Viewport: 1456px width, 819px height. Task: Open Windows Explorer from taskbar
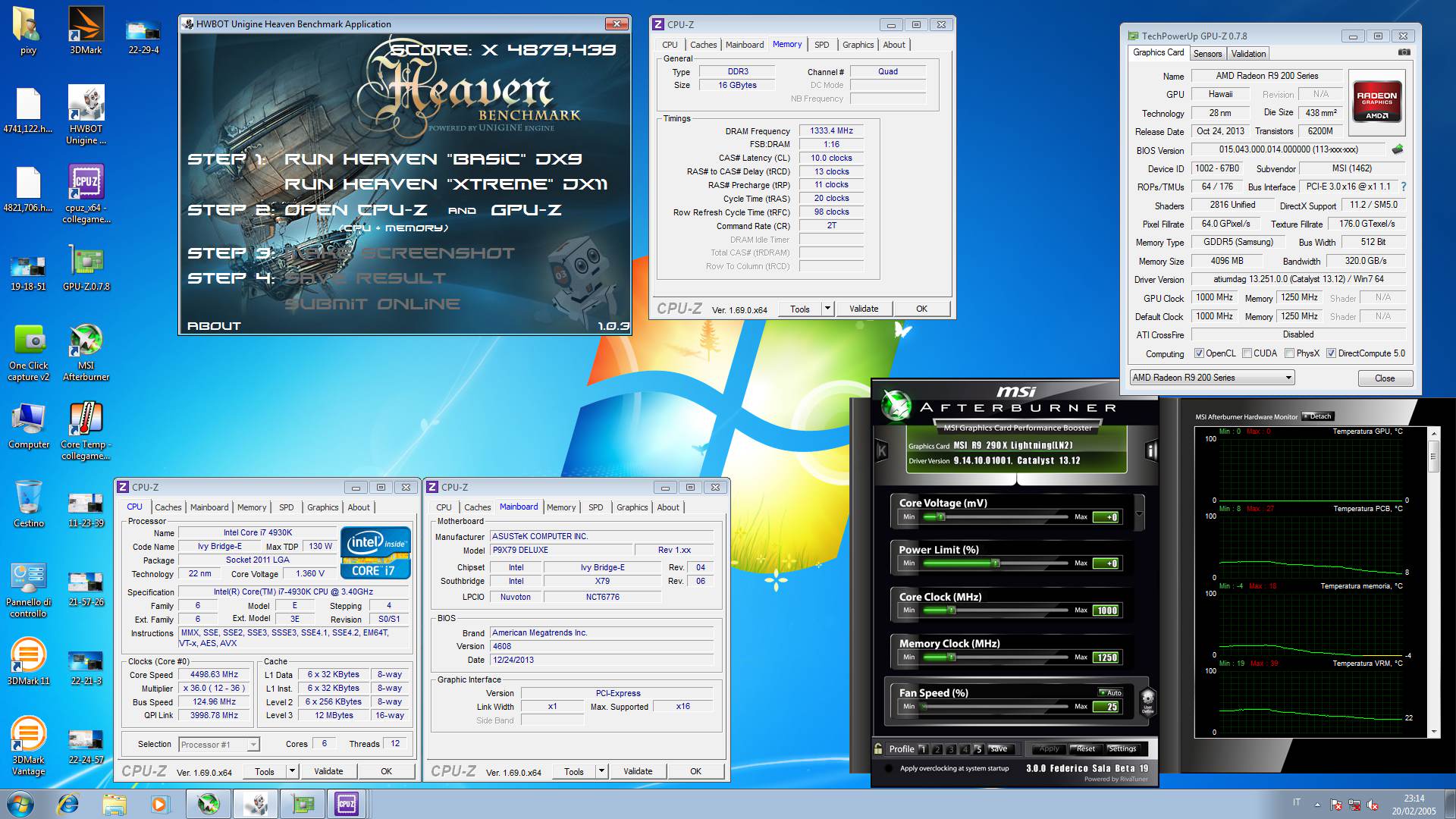[x=114, y=804]
